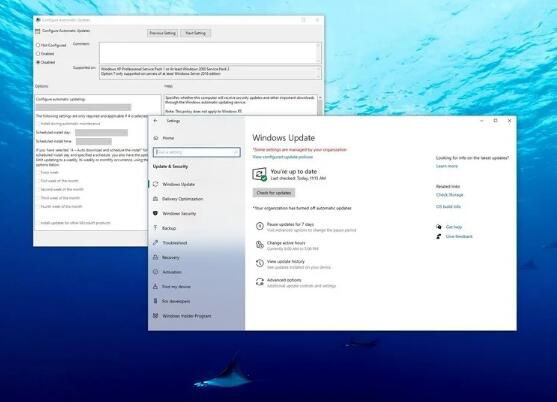557x402 pixels.
Task: Click the Windows Update page heading
Action: (284, 138)
